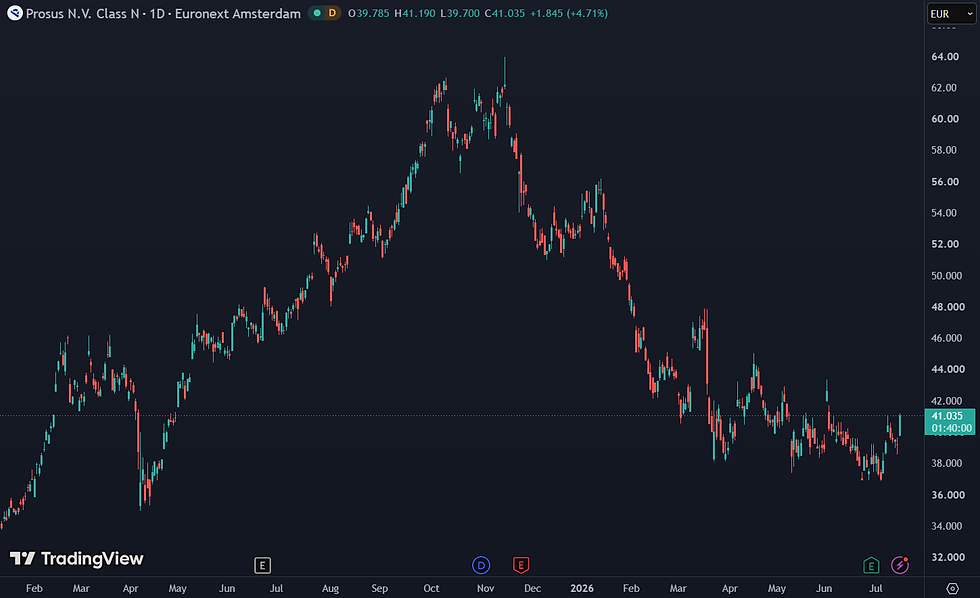Viewport: 980px width, 598px height.
Task: Click the Aug time axis label
Action: (330, 589)
